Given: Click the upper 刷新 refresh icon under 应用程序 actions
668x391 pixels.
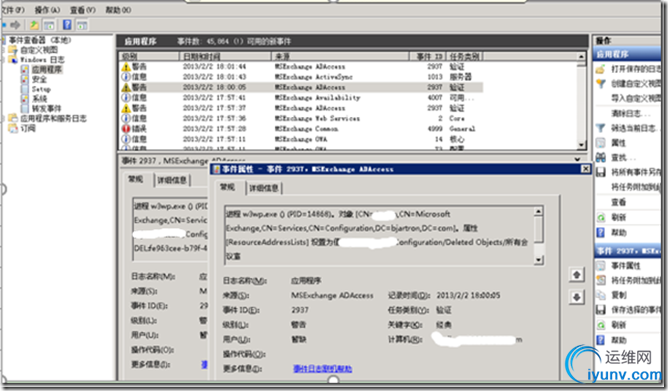Looking at the screenshot, I should click(600, 218).
